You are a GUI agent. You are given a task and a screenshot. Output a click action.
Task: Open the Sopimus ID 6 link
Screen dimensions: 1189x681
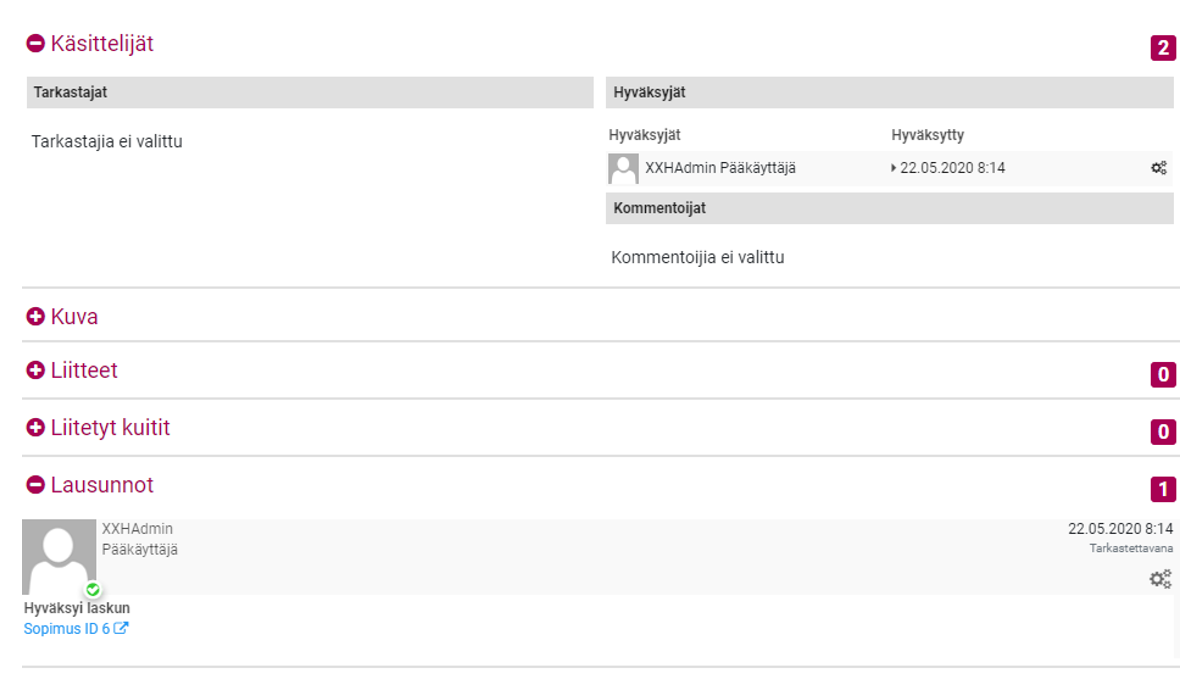click(x=66, y=629)
